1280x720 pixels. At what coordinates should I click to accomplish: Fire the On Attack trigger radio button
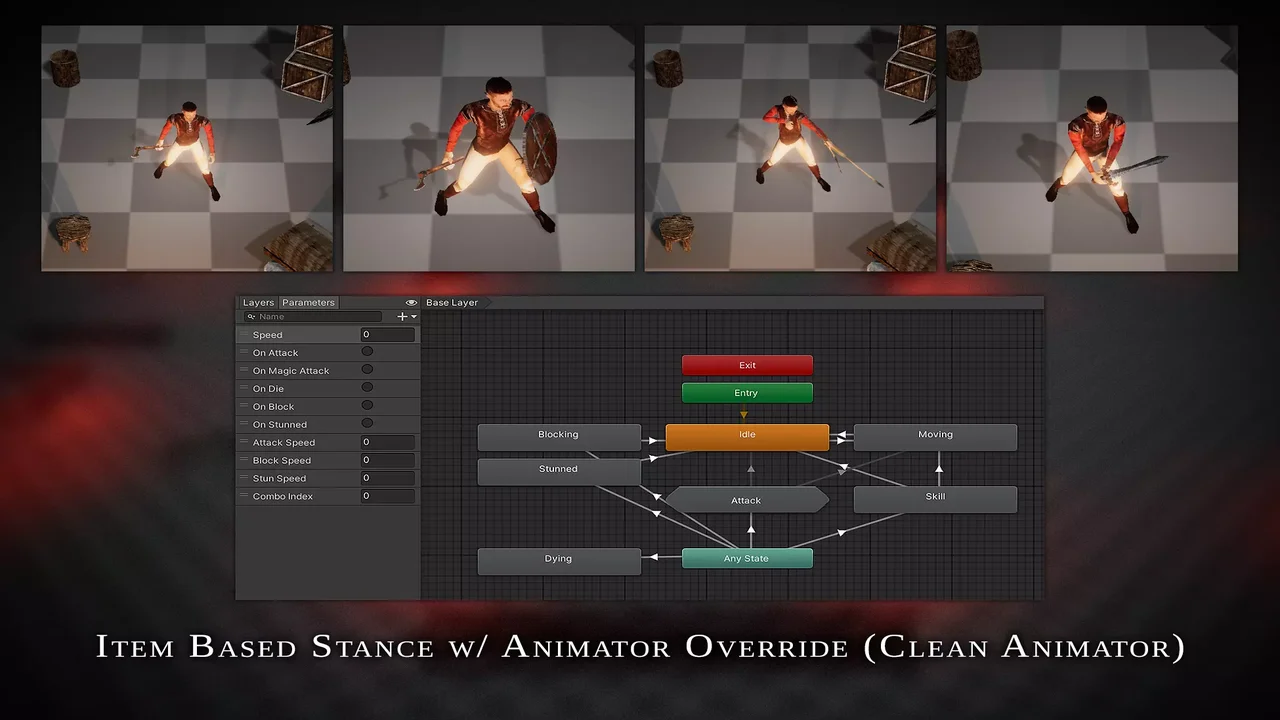(x=367, y=352)
